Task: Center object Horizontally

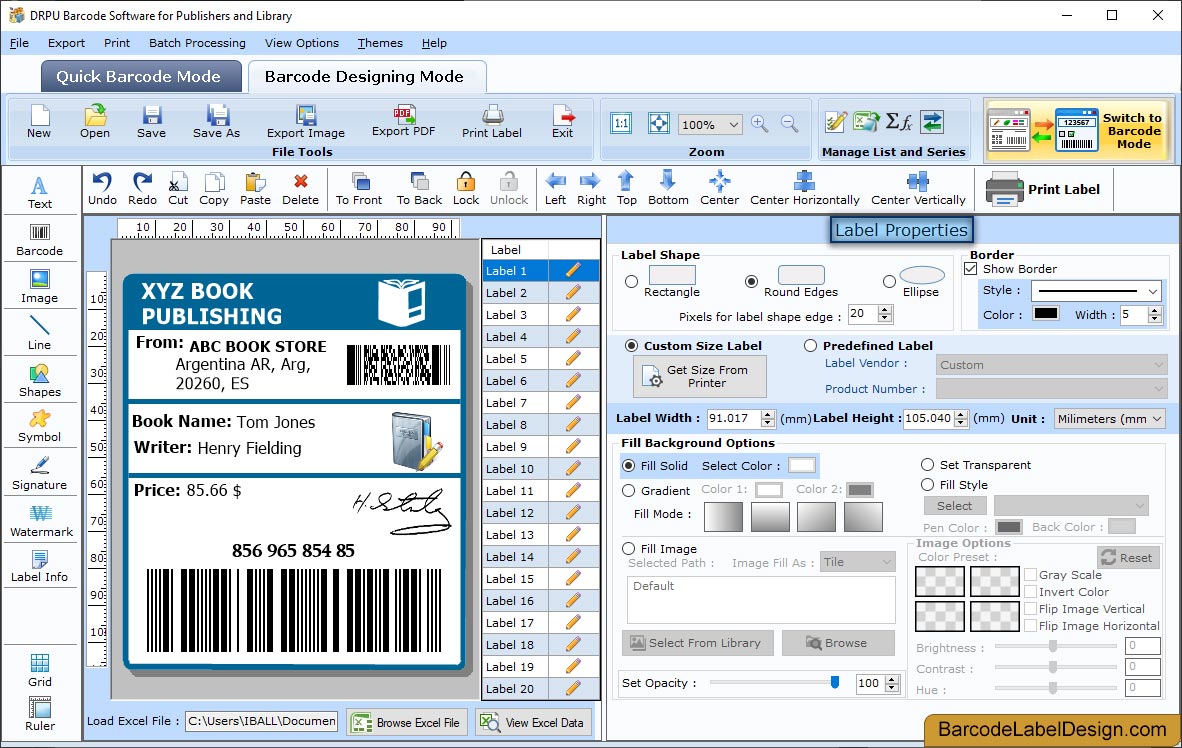Action: 804,189
